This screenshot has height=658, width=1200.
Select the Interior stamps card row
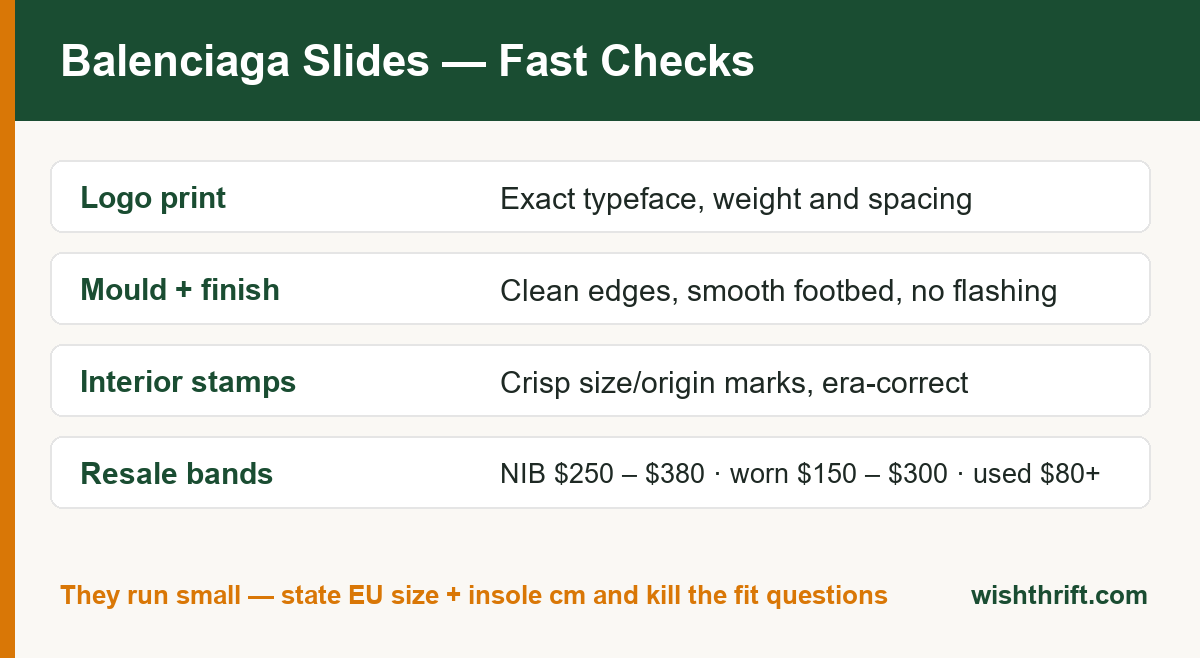600,381
